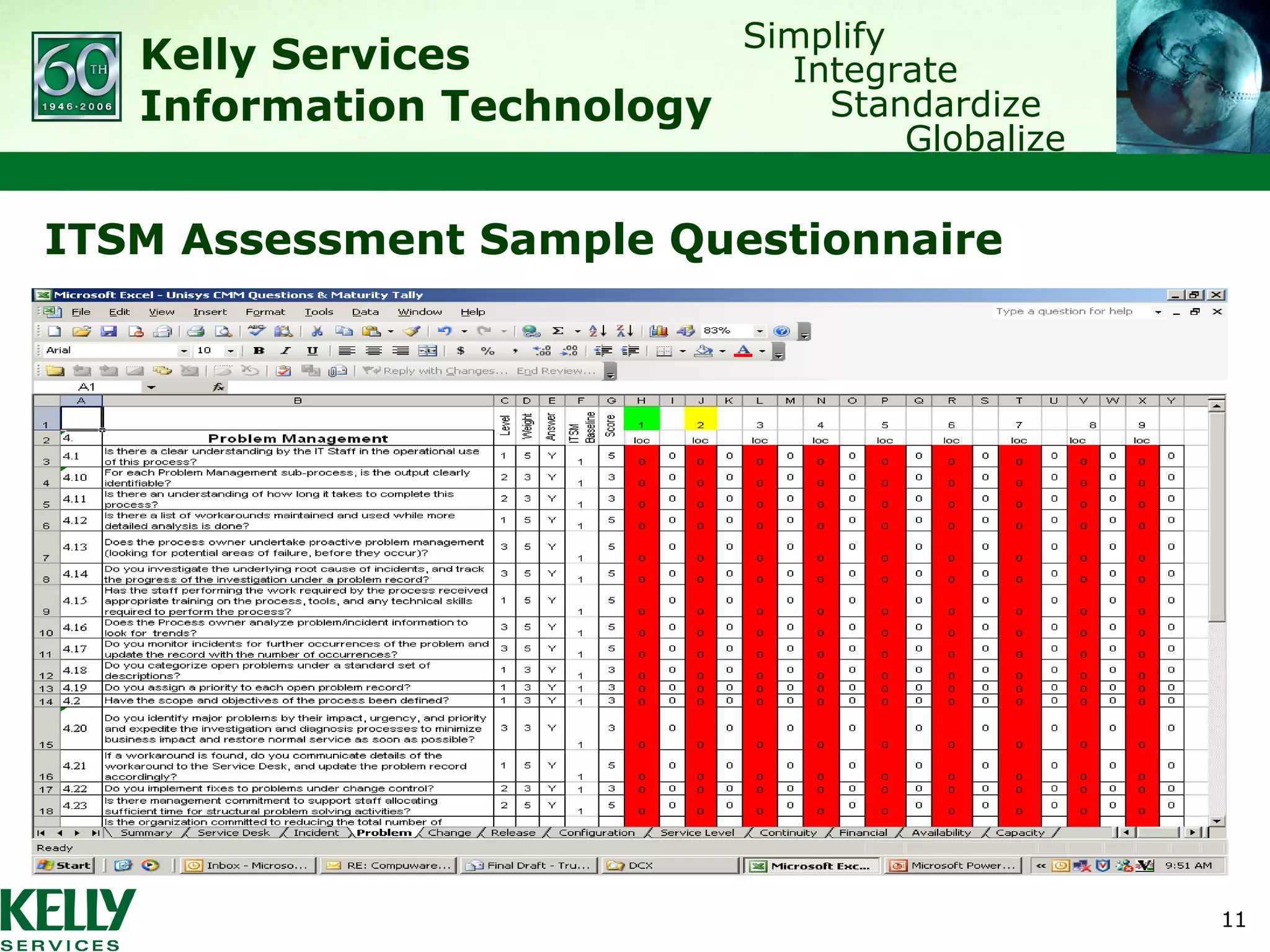The width and height of the screenshot is (1270, 952).
Task: Click the insert function fx icon
Action: coord(218,387)
